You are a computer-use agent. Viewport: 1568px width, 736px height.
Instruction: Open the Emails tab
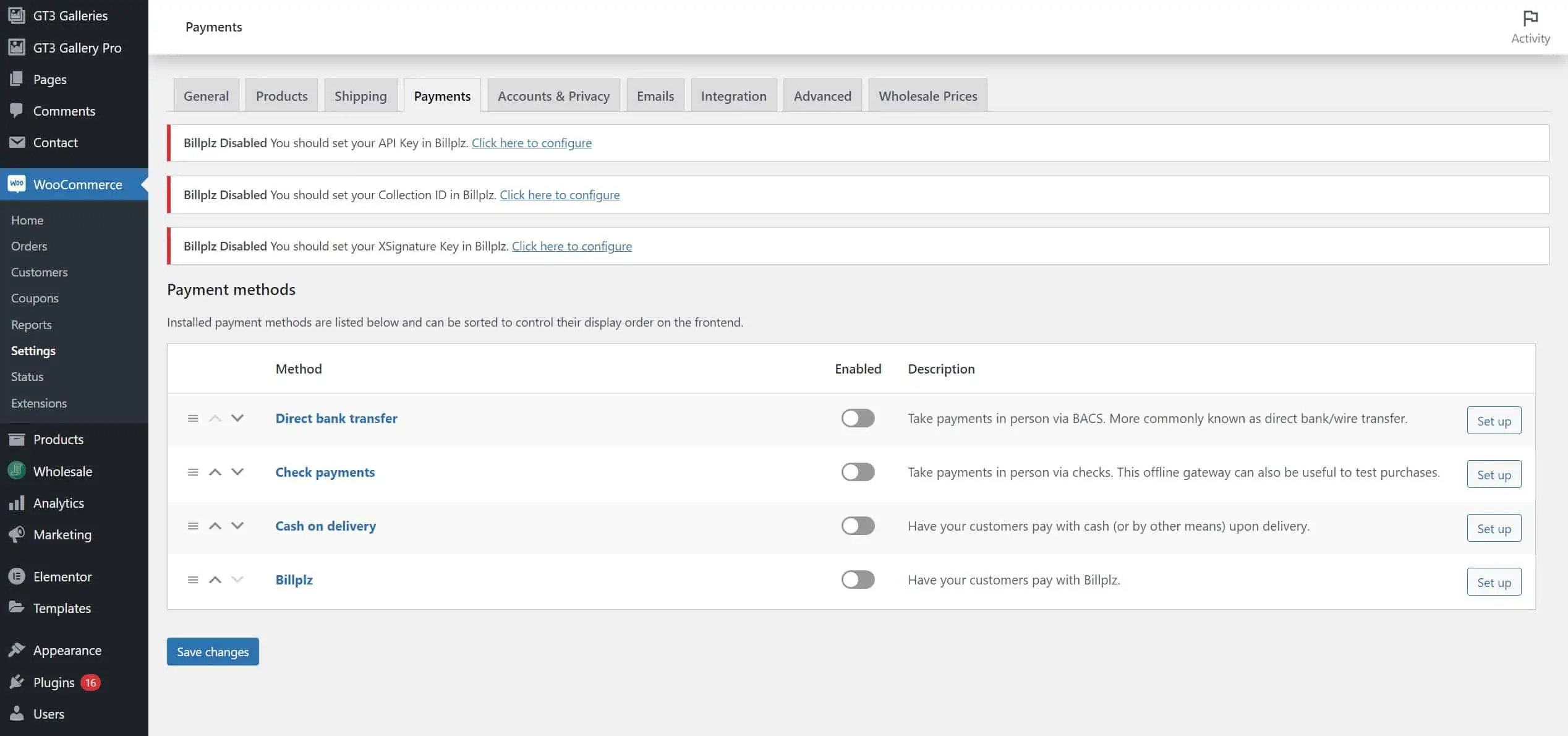click(x=655, y=96)
